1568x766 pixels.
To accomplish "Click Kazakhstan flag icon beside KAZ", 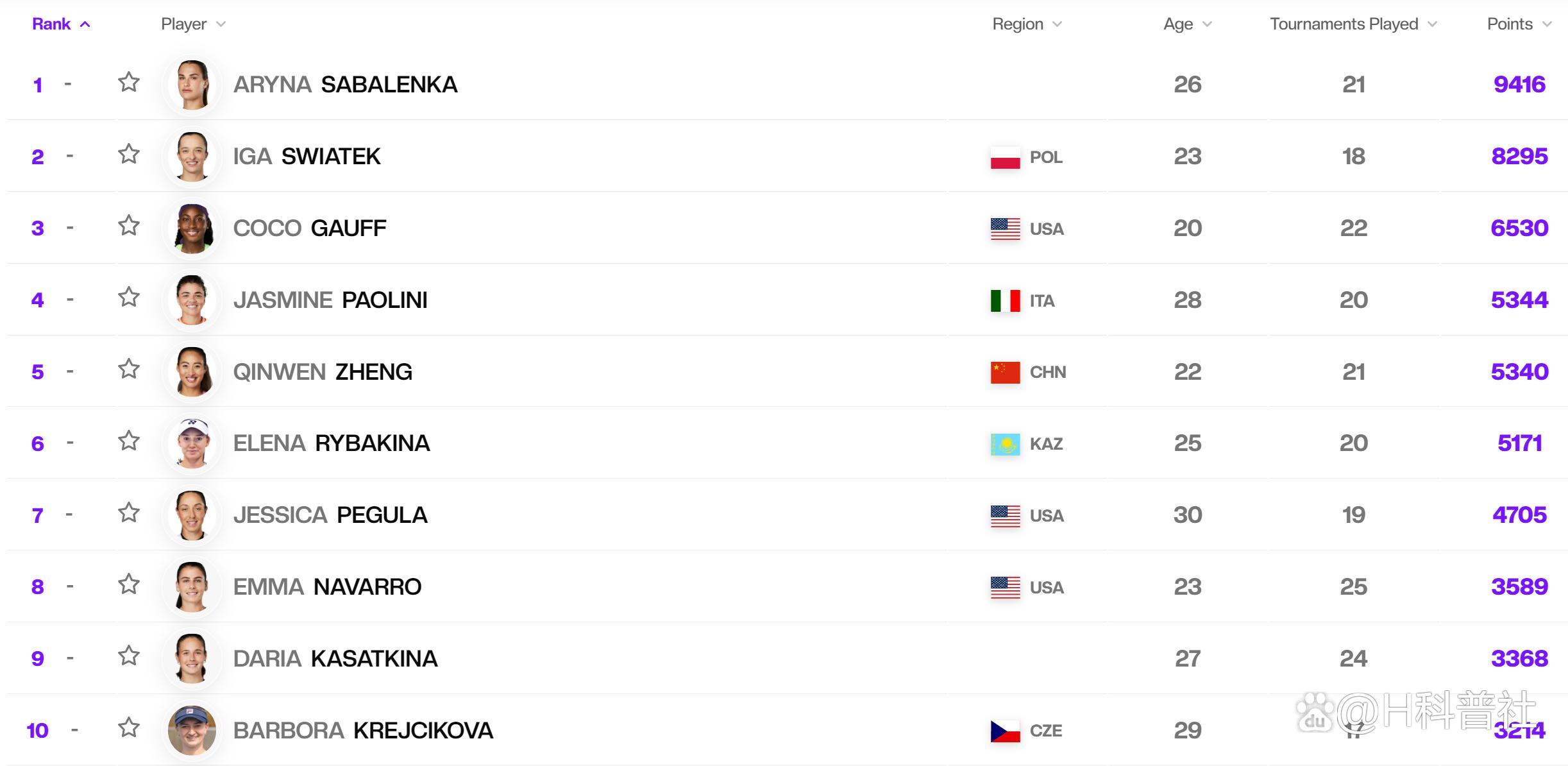I will pyautogui.click(x=1005, y=444).
